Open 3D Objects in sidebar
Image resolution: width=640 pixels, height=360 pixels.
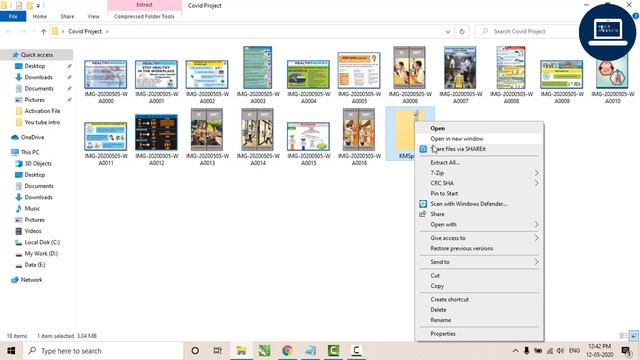click(38, 164)
